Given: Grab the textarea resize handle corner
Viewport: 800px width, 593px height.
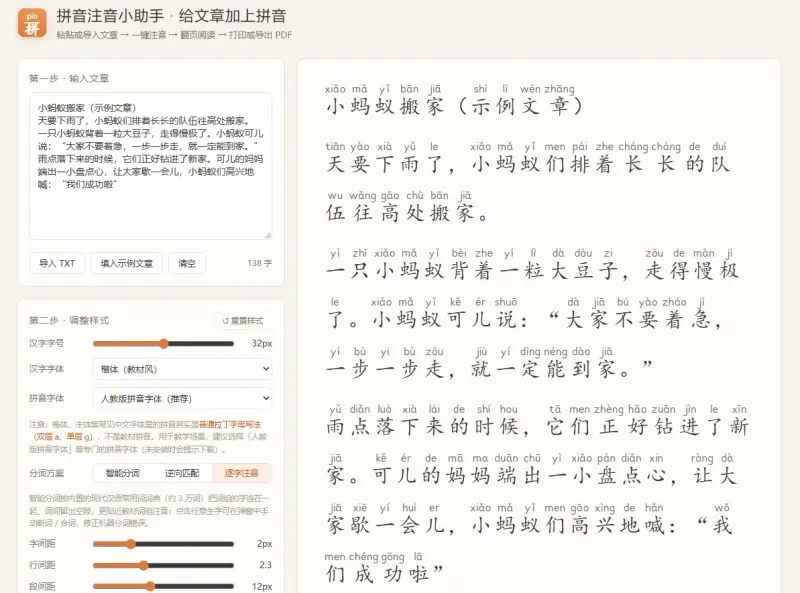Looking at the screenshot, I should point(268,235).
